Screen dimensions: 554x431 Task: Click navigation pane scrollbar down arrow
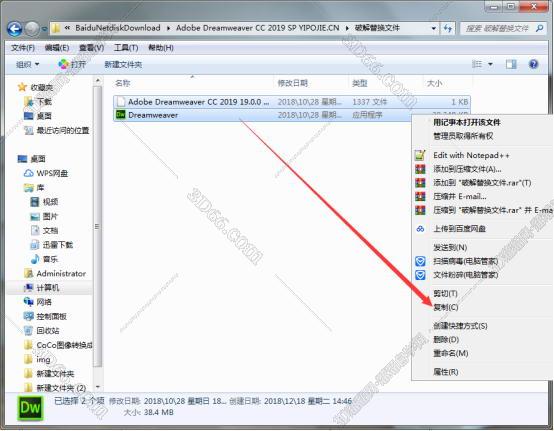98,387
